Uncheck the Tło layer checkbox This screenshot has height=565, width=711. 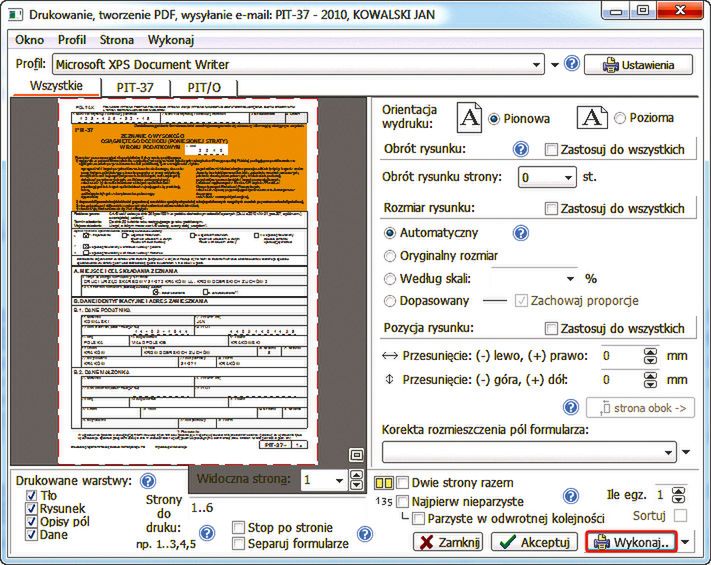pos(31,495)
